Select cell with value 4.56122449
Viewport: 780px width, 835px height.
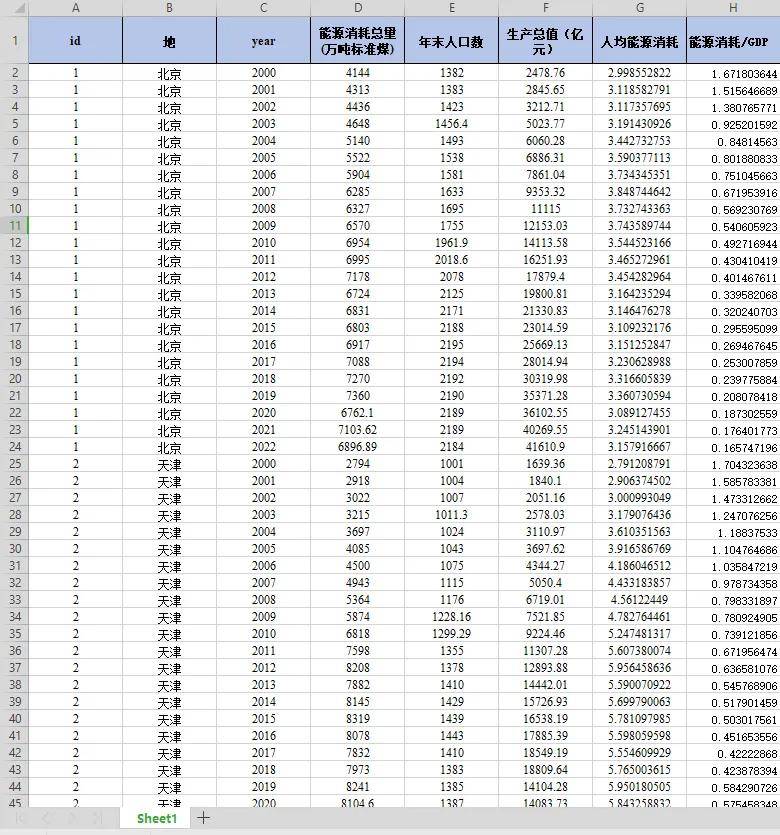(639, 600)
